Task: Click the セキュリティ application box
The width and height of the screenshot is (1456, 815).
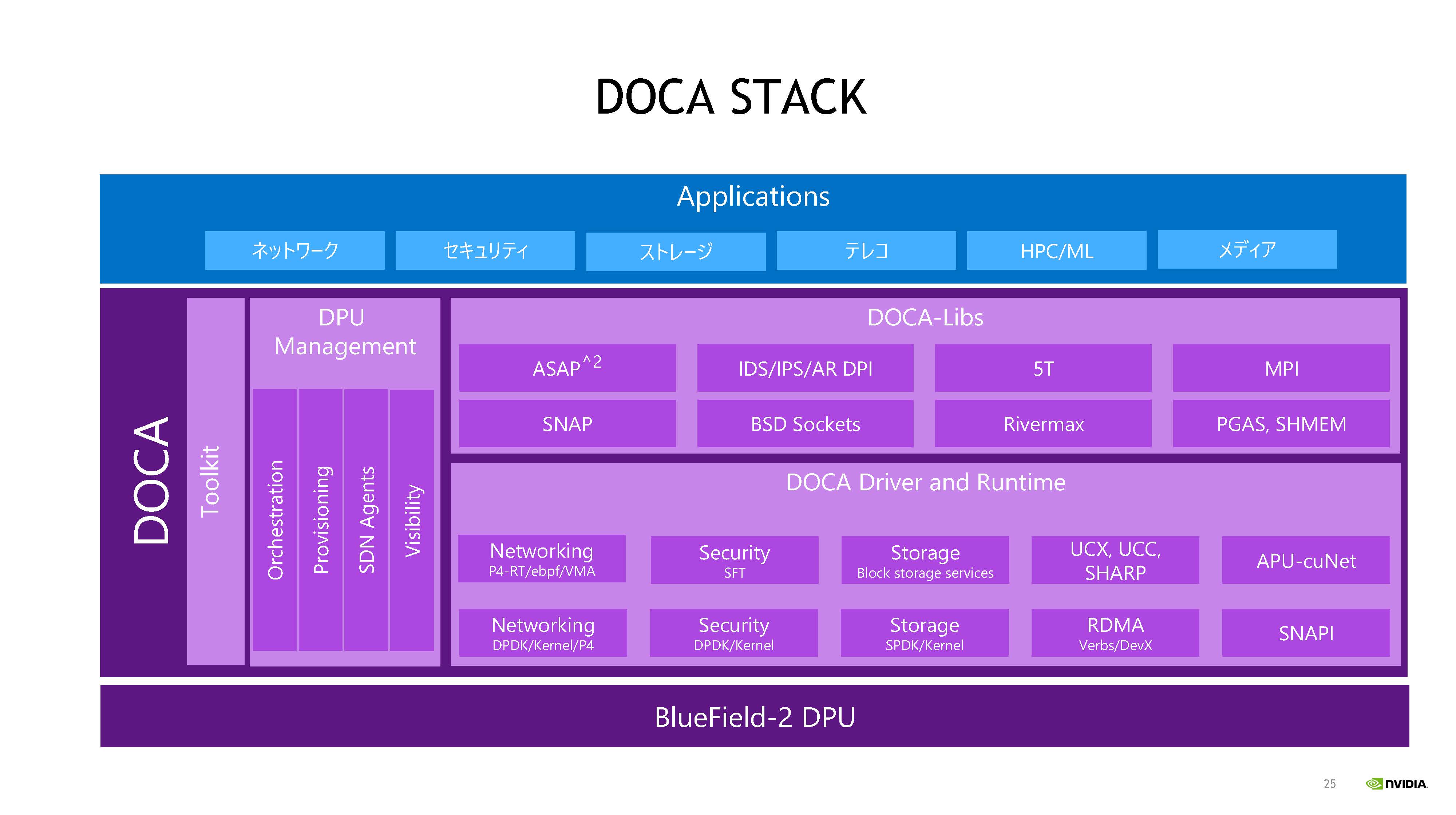Action: (485, 250)
